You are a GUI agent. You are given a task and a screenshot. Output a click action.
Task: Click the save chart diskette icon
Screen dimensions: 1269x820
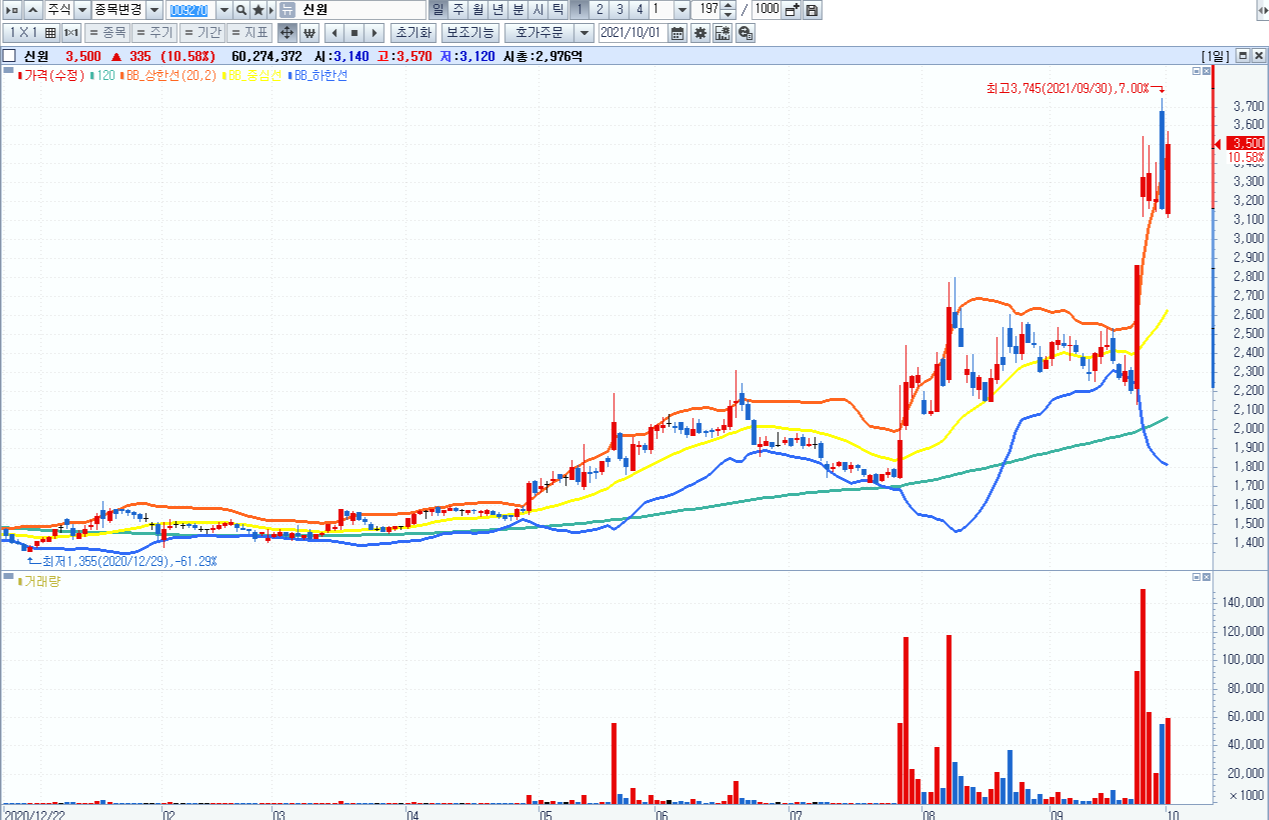(811, 9)
